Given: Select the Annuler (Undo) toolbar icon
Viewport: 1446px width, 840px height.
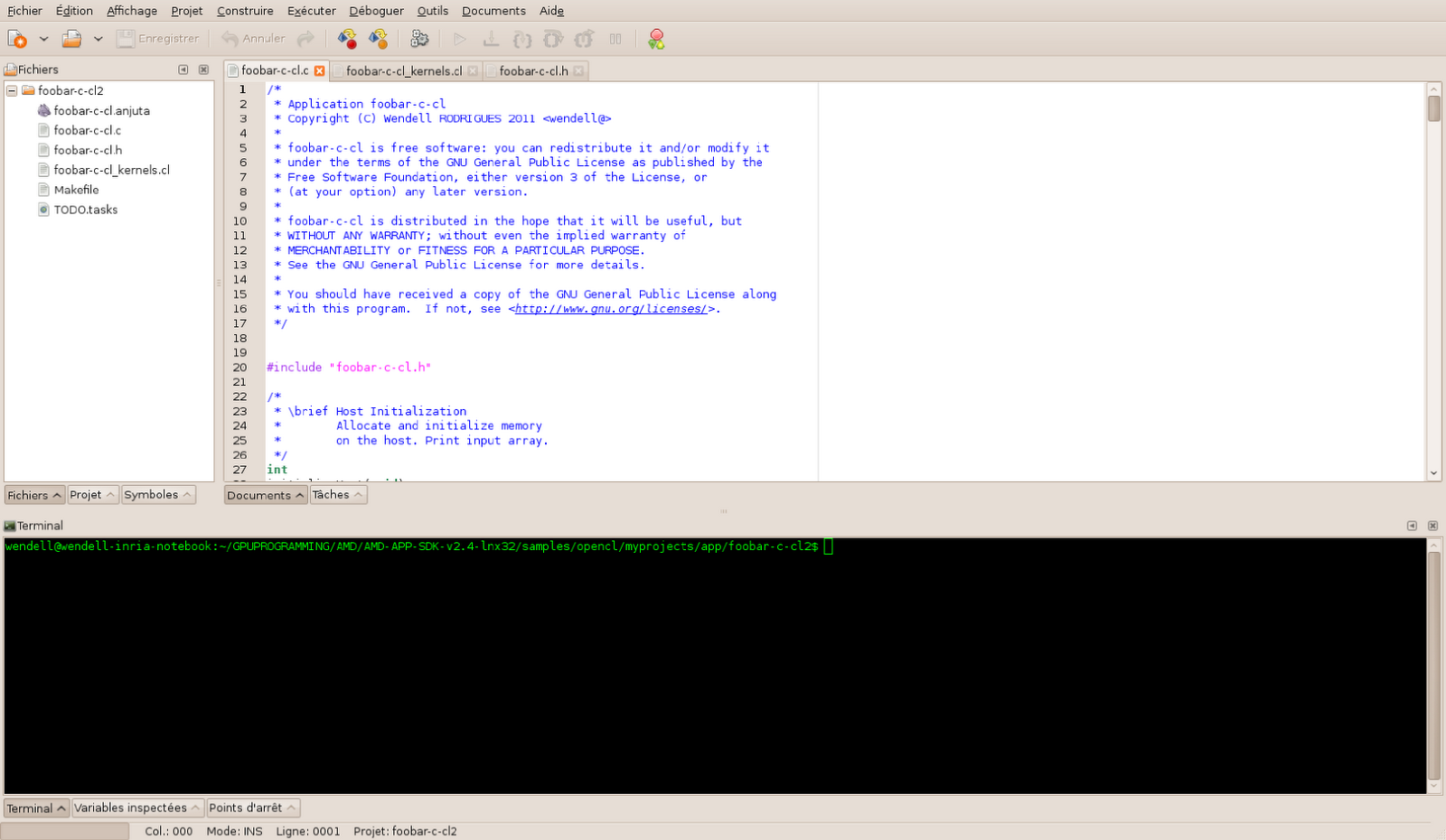Looking at the screenshot, I should pyautogui.click(x=253, y=39).
